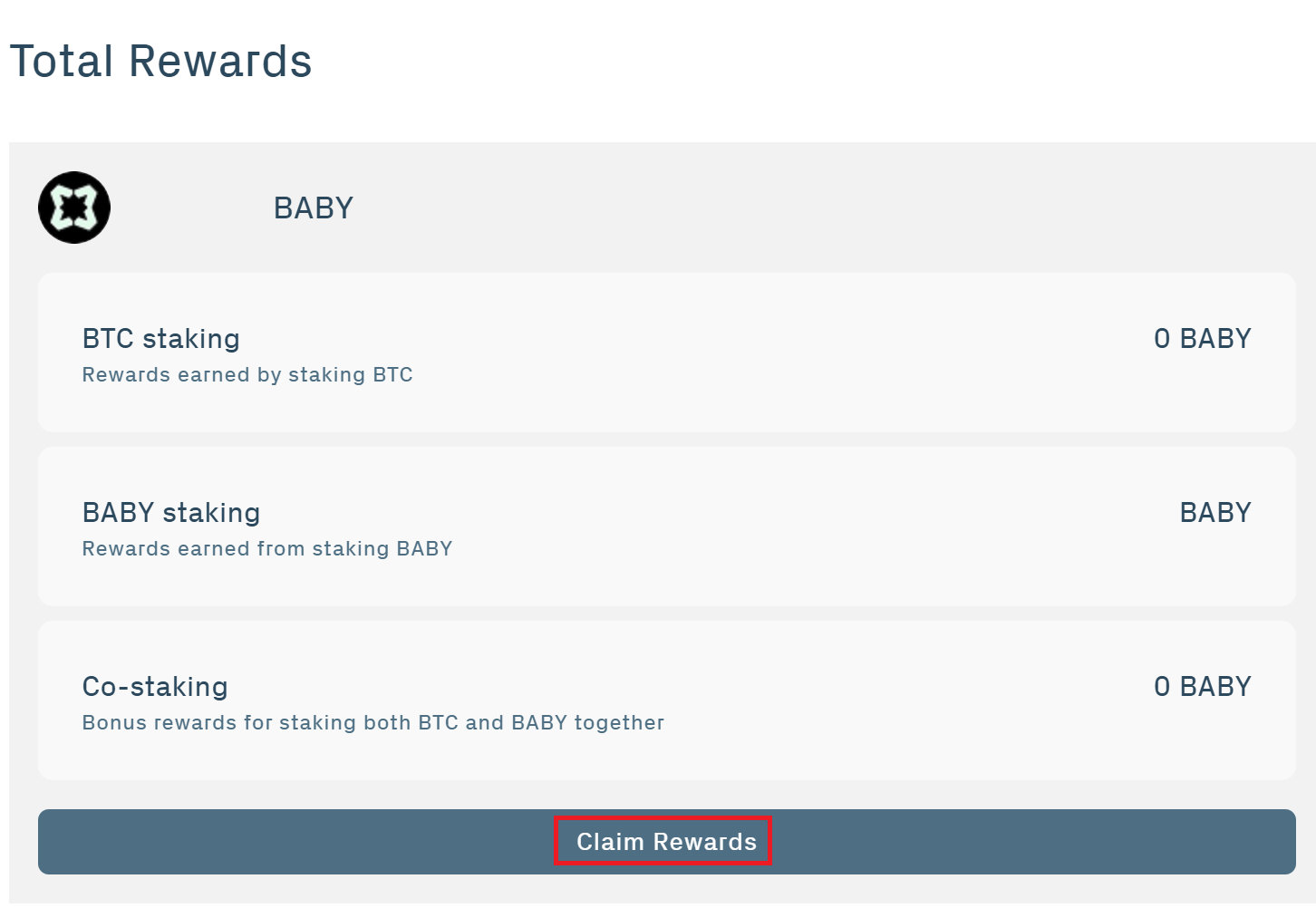Image resolution: width=1316 pixels, height=908 pixels.
Task: Select the bonus rewards description line
Action: click(373, 722)
